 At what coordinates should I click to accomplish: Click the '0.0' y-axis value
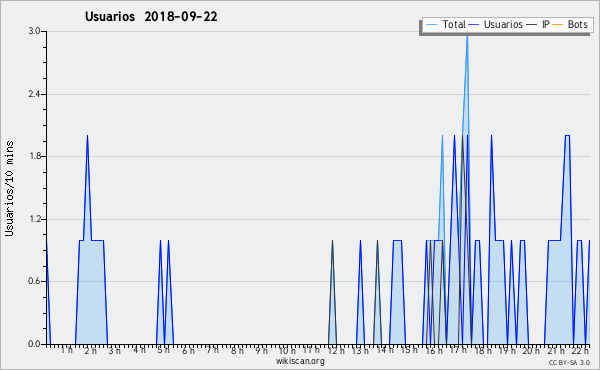(34, 344)
